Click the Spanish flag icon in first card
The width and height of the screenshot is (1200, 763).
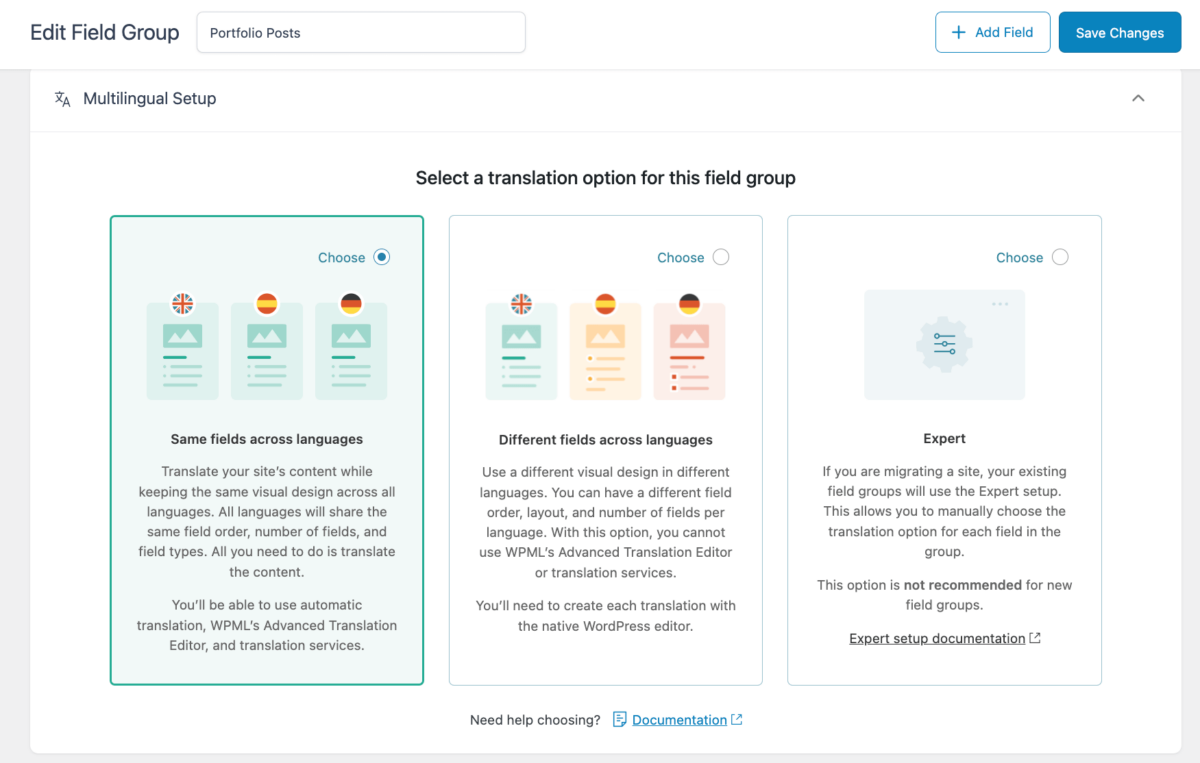(267, 301)
